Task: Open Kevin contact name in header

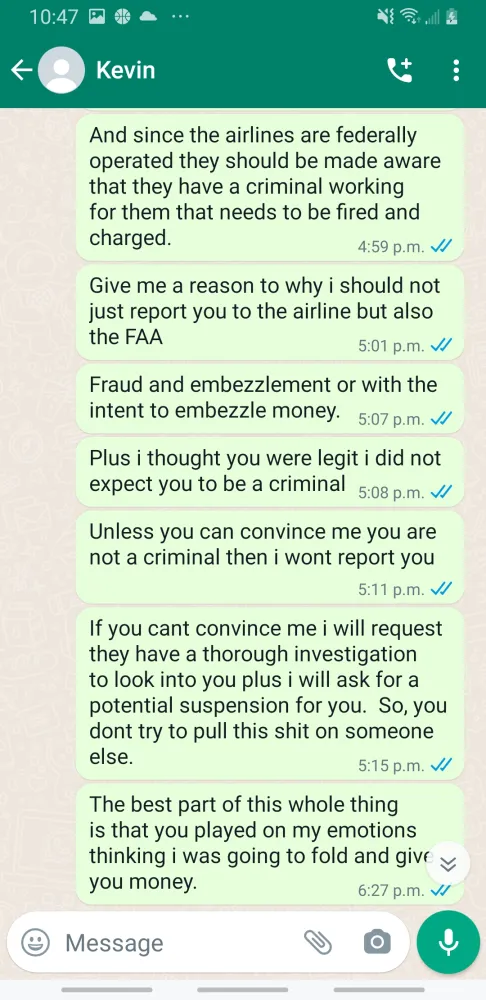Action: point(126,70)
